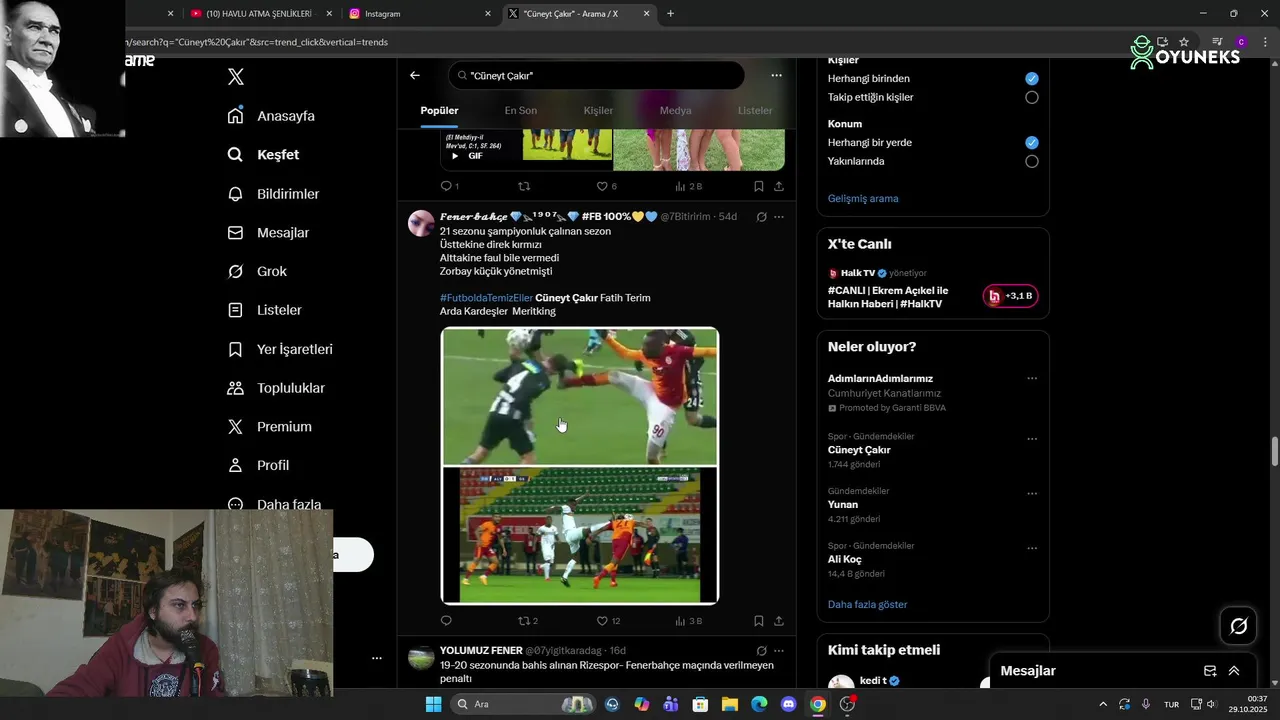Like the Fenerbahçe post with 12 likes
1280x720 pixels.
point(608,621)
